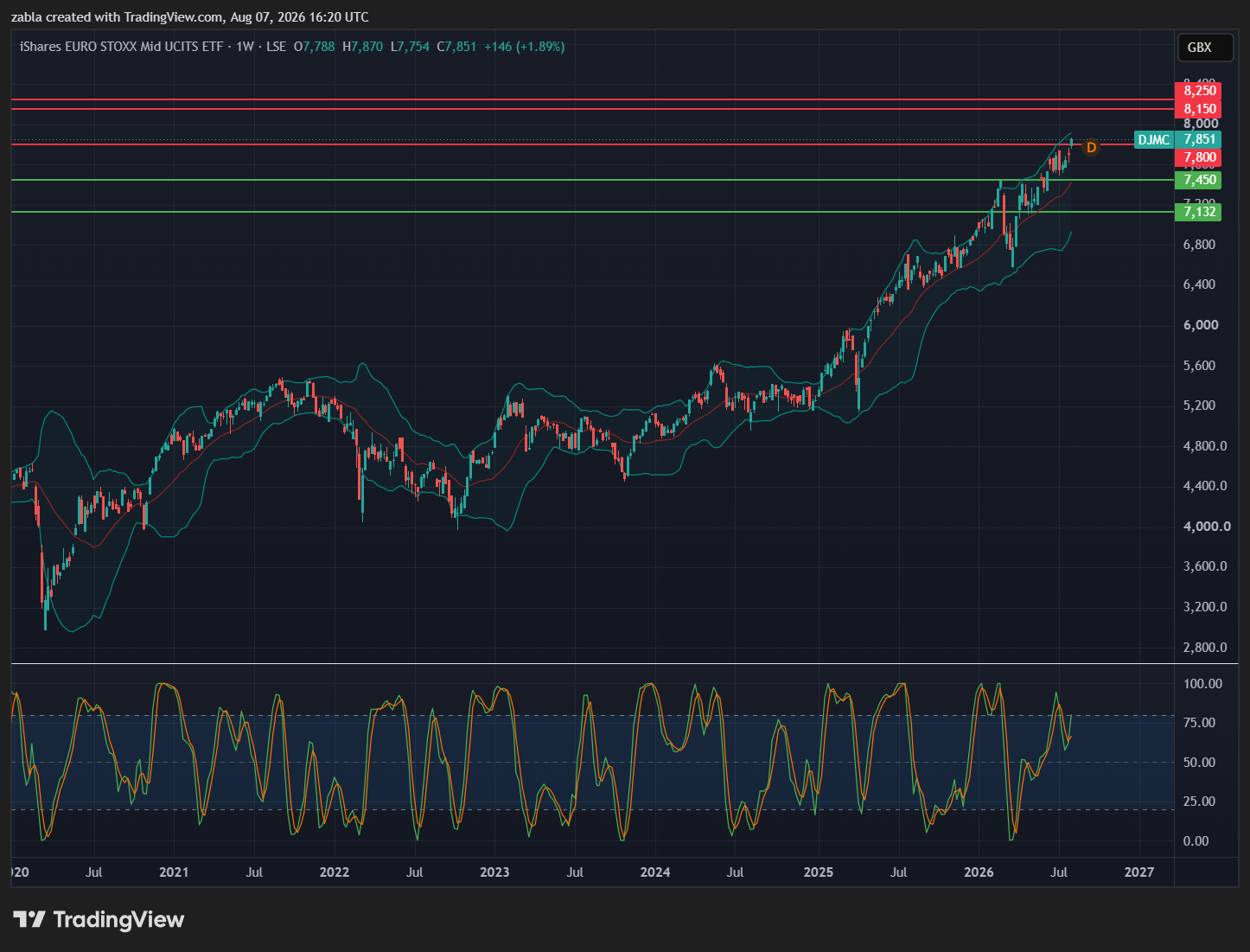Click the 6,400 price axis label
The width and height of the screenshot is (1250, 952).
point(1199,284)
